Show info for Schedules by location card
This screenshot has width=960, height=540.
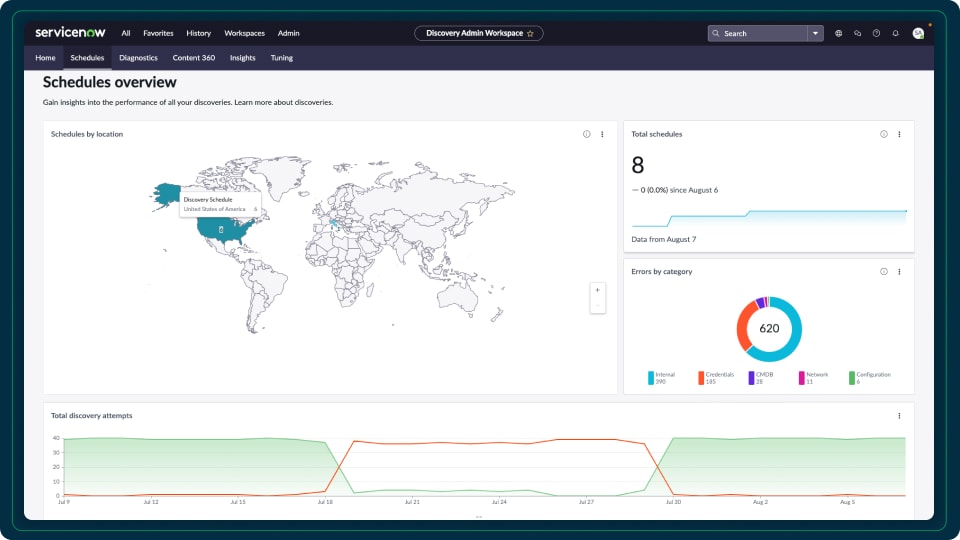tap(587, 134)
